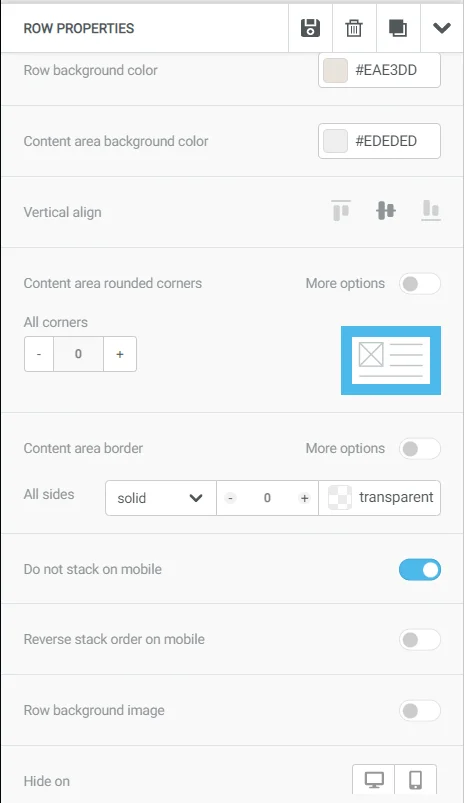The height and width of the screenshot is (803, 466).
Task: Save the row using the floppy disk icon
Action: click(310, 28)
